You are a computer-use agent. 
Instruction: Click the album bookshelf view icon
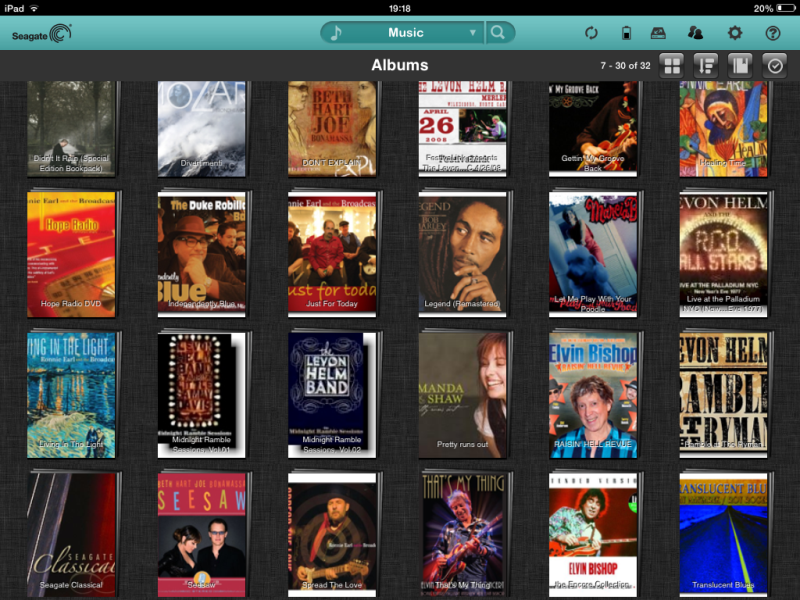click(x=740, y=65)
